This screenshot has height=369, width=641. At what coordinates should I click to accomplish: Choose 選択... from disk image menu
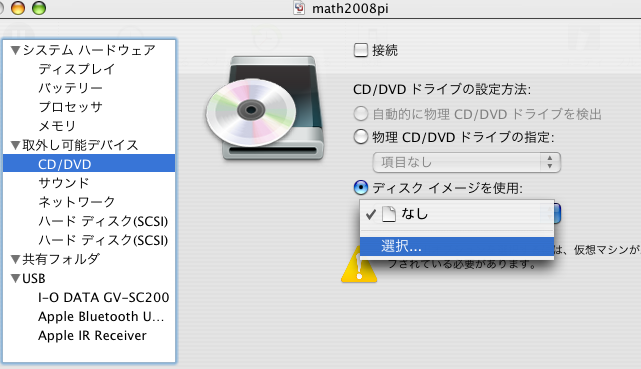(457, 246)
